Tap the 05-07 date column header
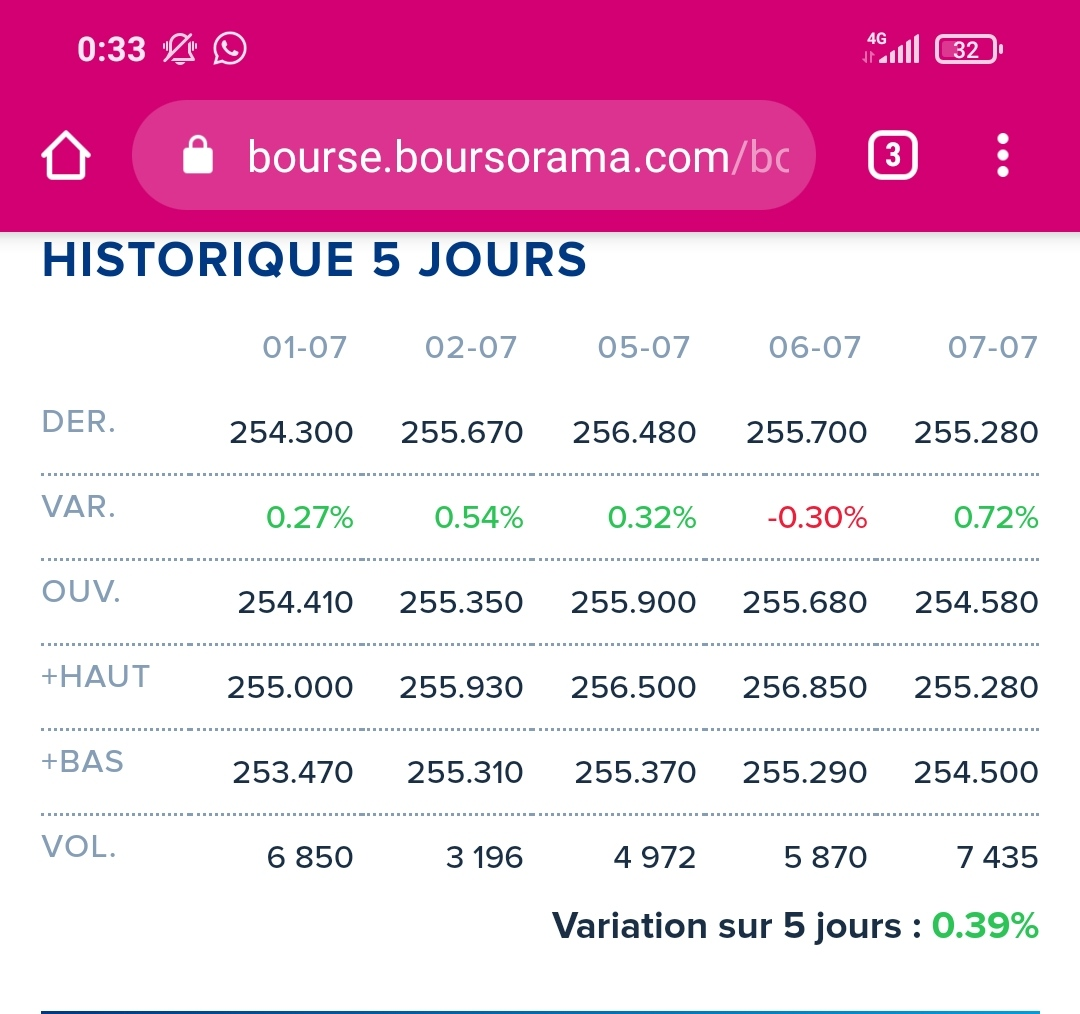Image resolution: width=1080 pixels, height=1014 pixels. [x=644, y=347]
